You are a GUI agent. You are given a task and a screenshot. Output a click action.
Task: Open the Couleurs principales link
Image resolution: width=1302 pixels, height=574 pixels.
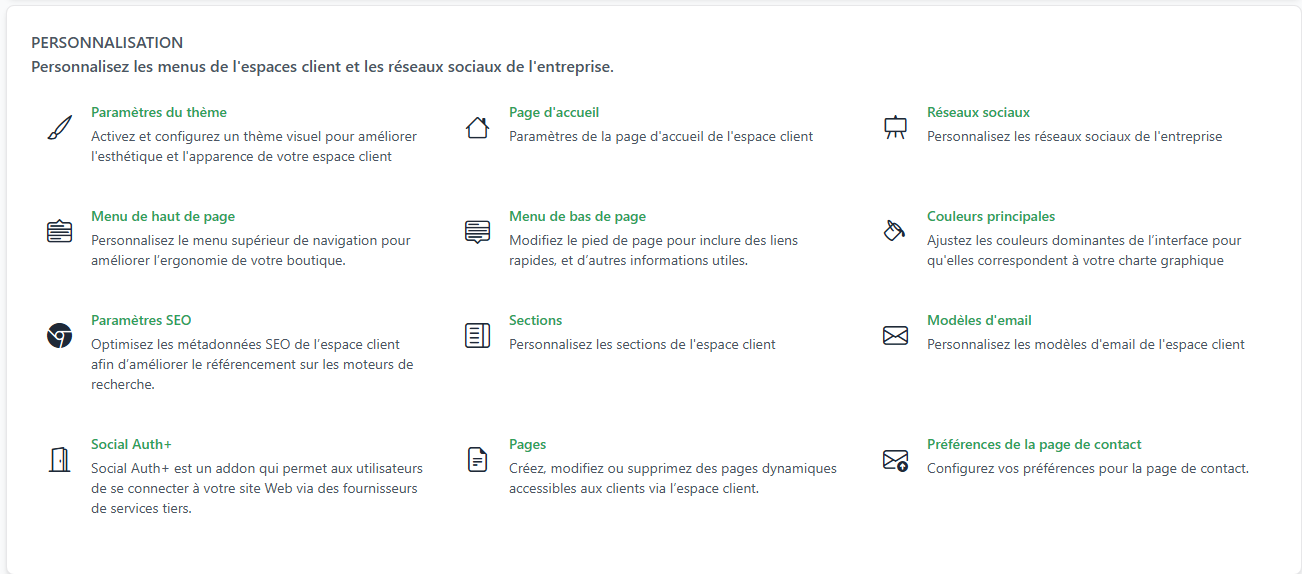click(990, 217)
